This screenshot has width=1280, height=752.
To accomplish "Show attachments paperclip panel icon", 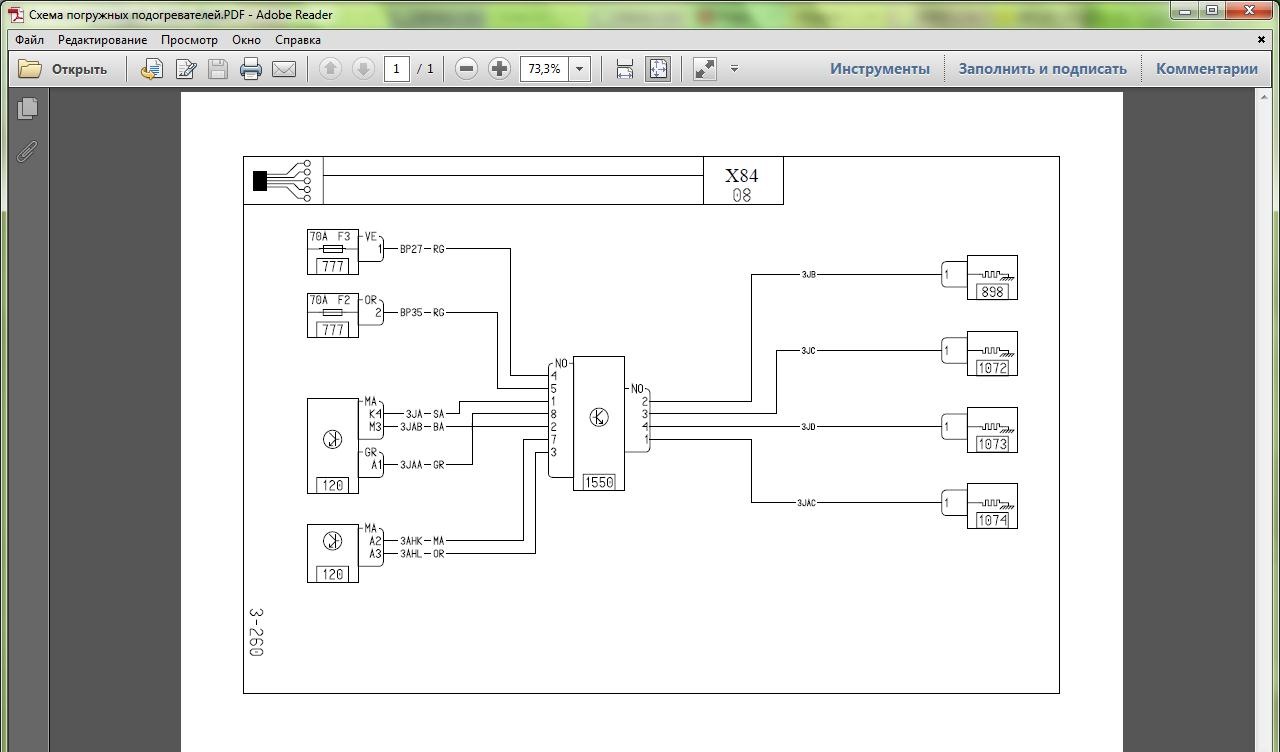I will pyautogui.click(x=27, y=151).
